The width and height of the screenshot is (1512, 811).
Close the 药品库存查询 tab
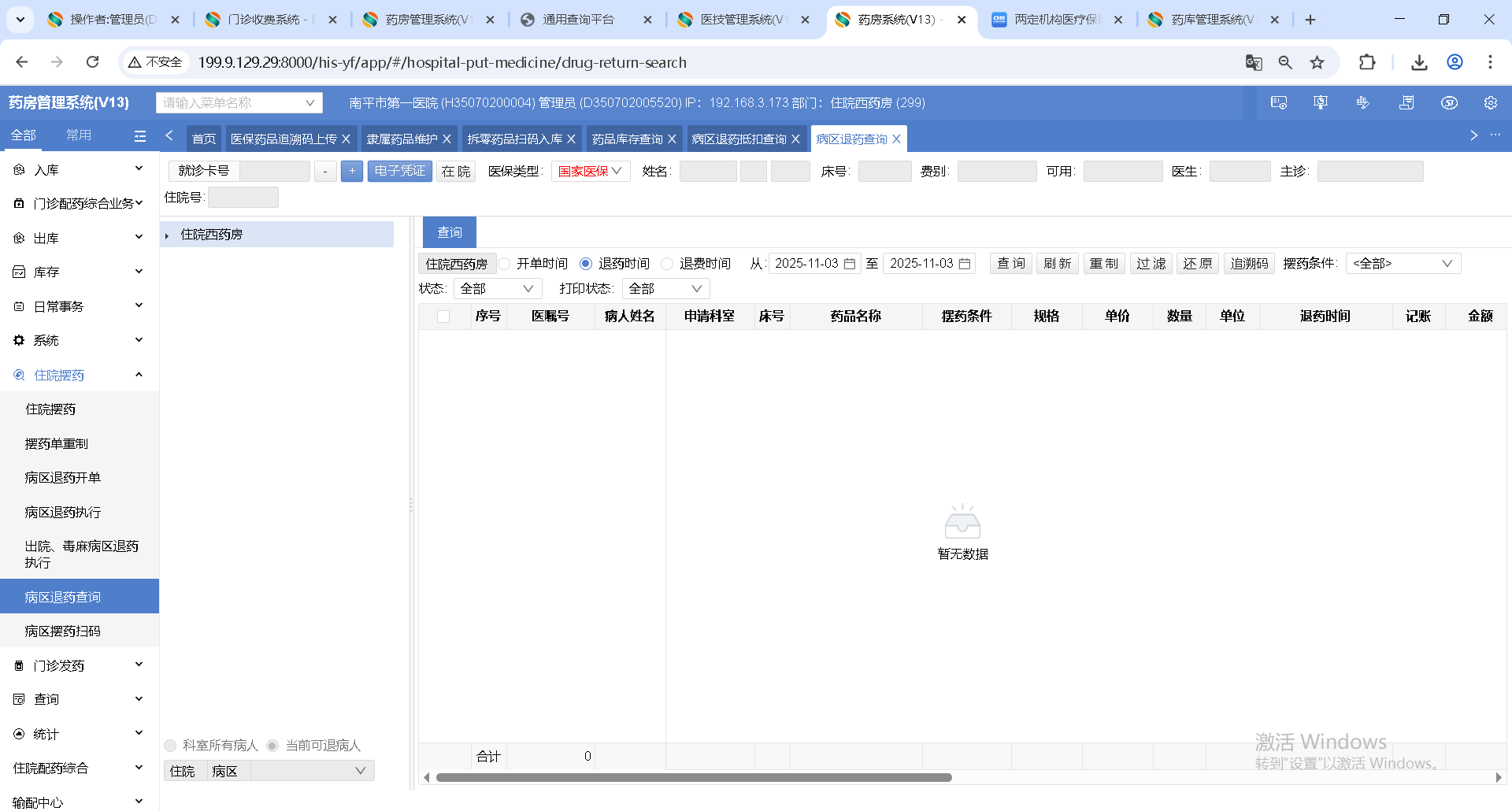click(x=672, y=139)
